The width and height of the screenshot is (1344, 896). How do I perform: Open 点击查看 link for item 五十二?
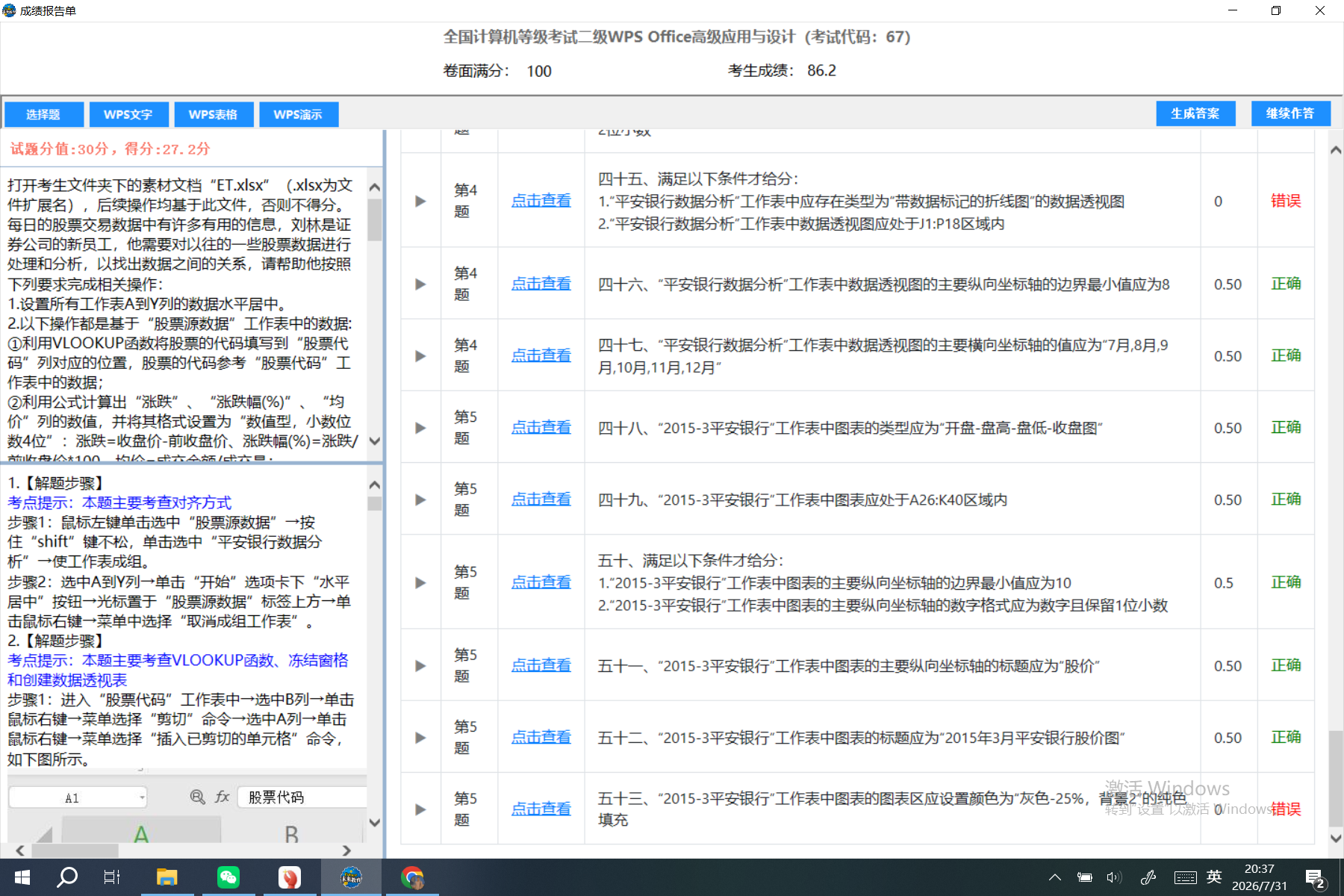point(541,737)
